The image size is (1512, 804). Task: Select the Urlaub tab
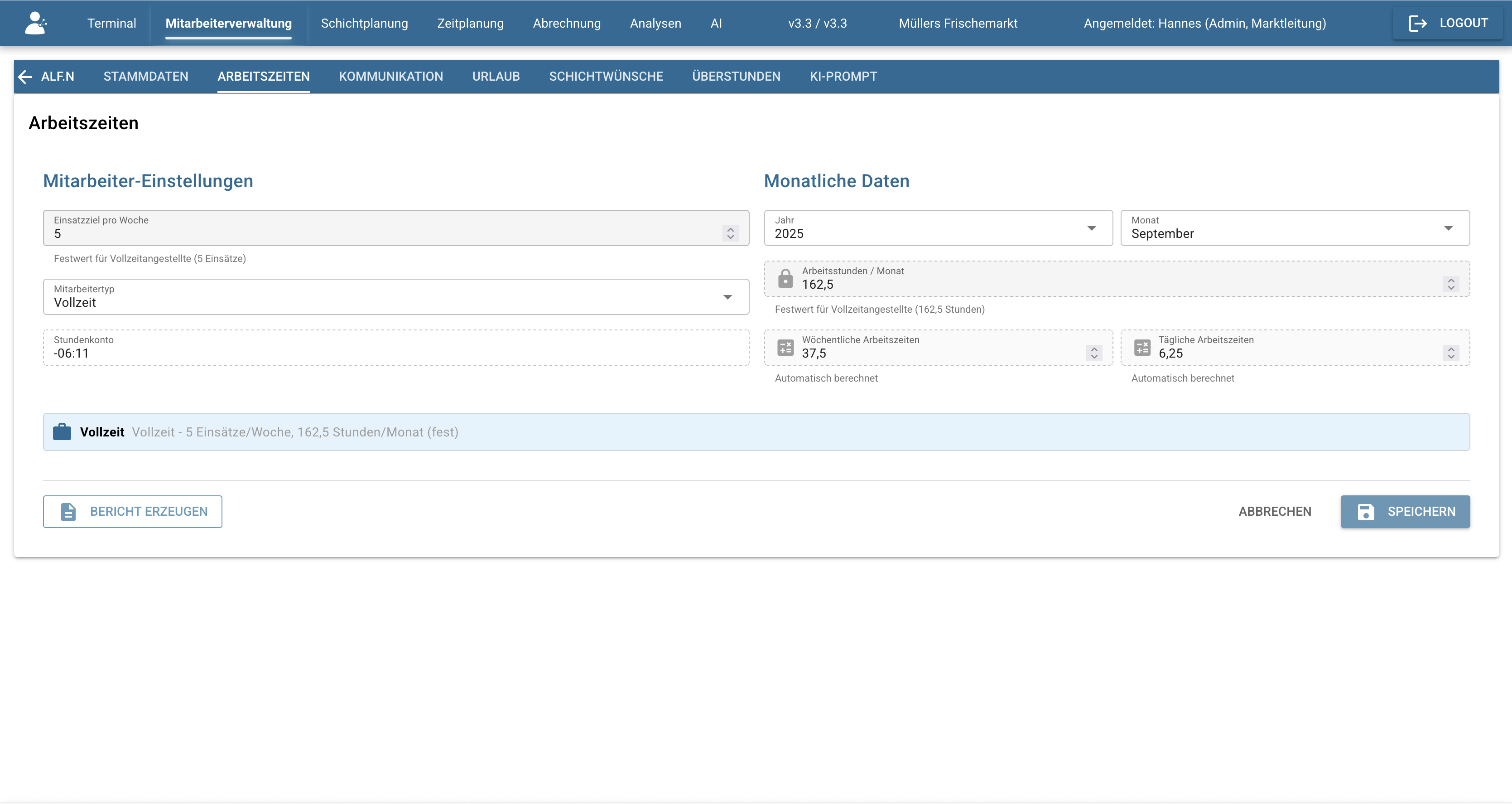(496, 76)
